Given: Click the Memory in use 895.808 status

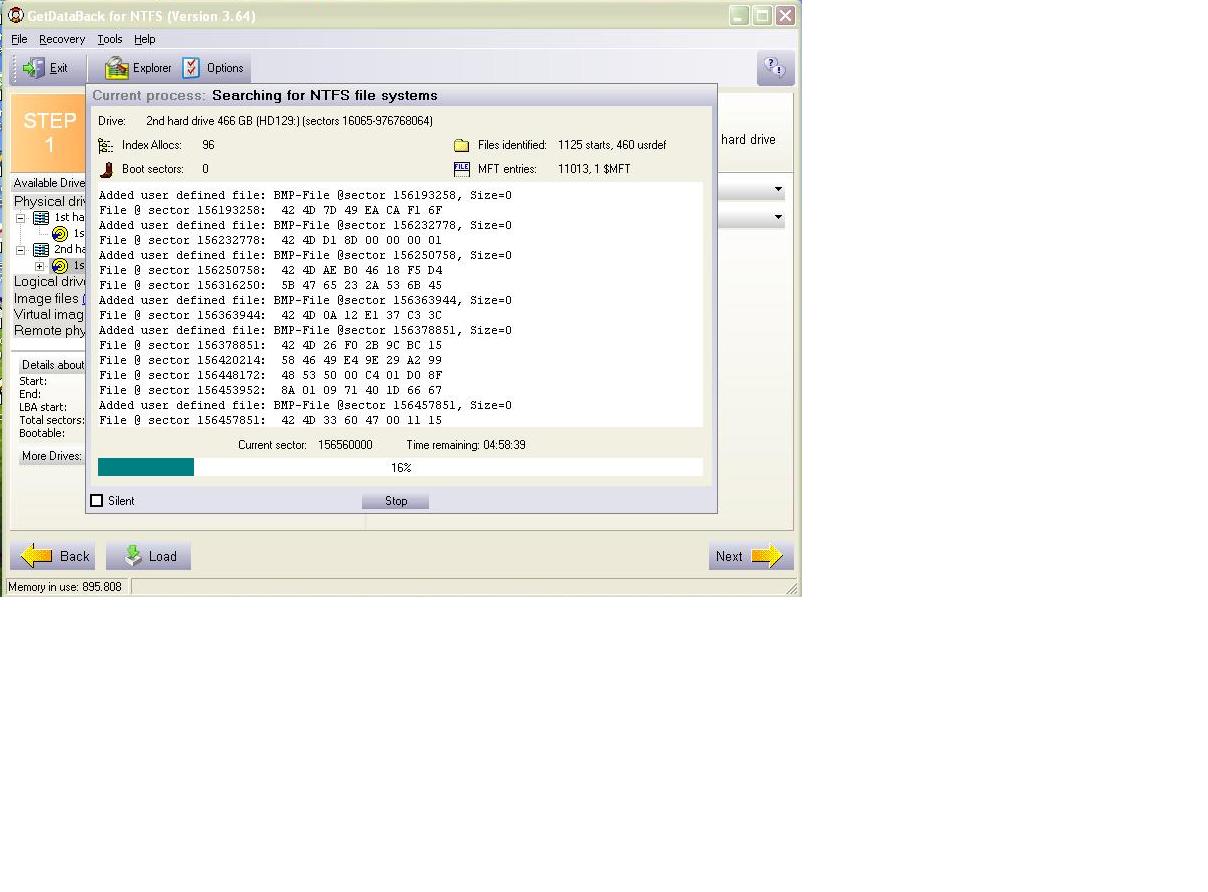Looking at the screenshot, I should coord(65,587).
